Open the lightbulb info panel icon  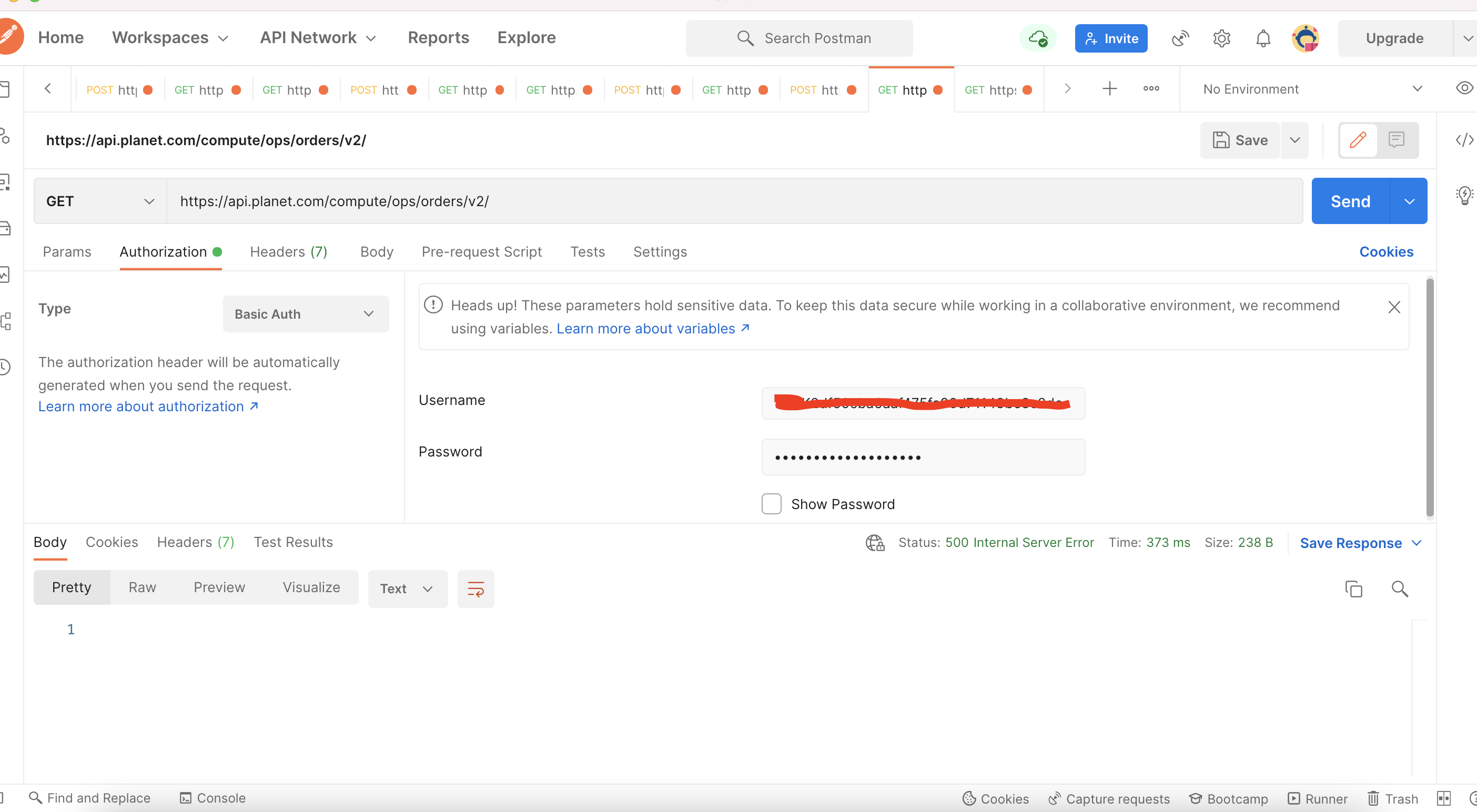(x=1464, y=195)
